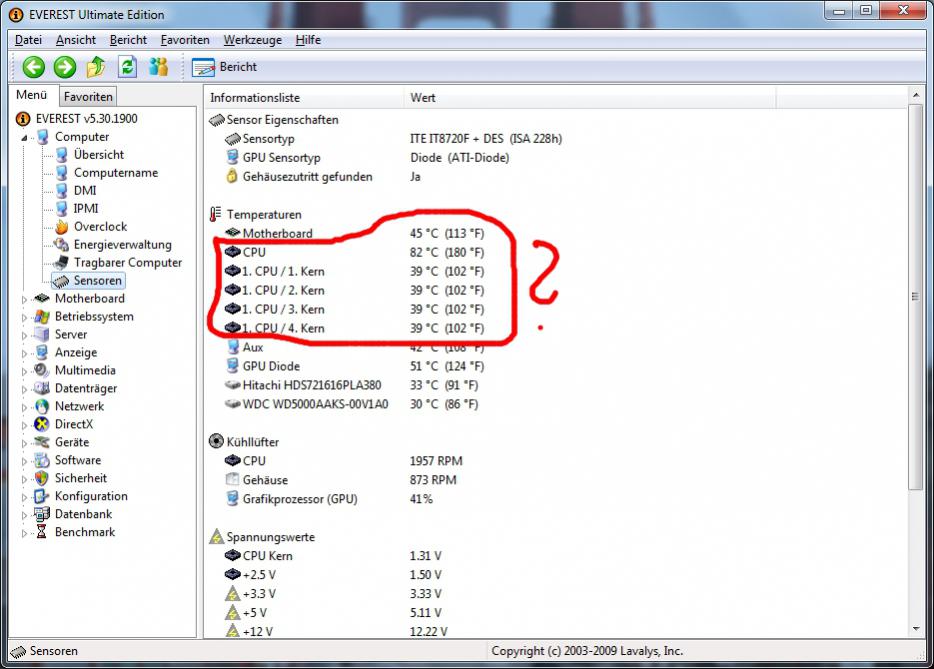
Task: Click the Sensoren icon in the tree
Action: pos(61,281)
